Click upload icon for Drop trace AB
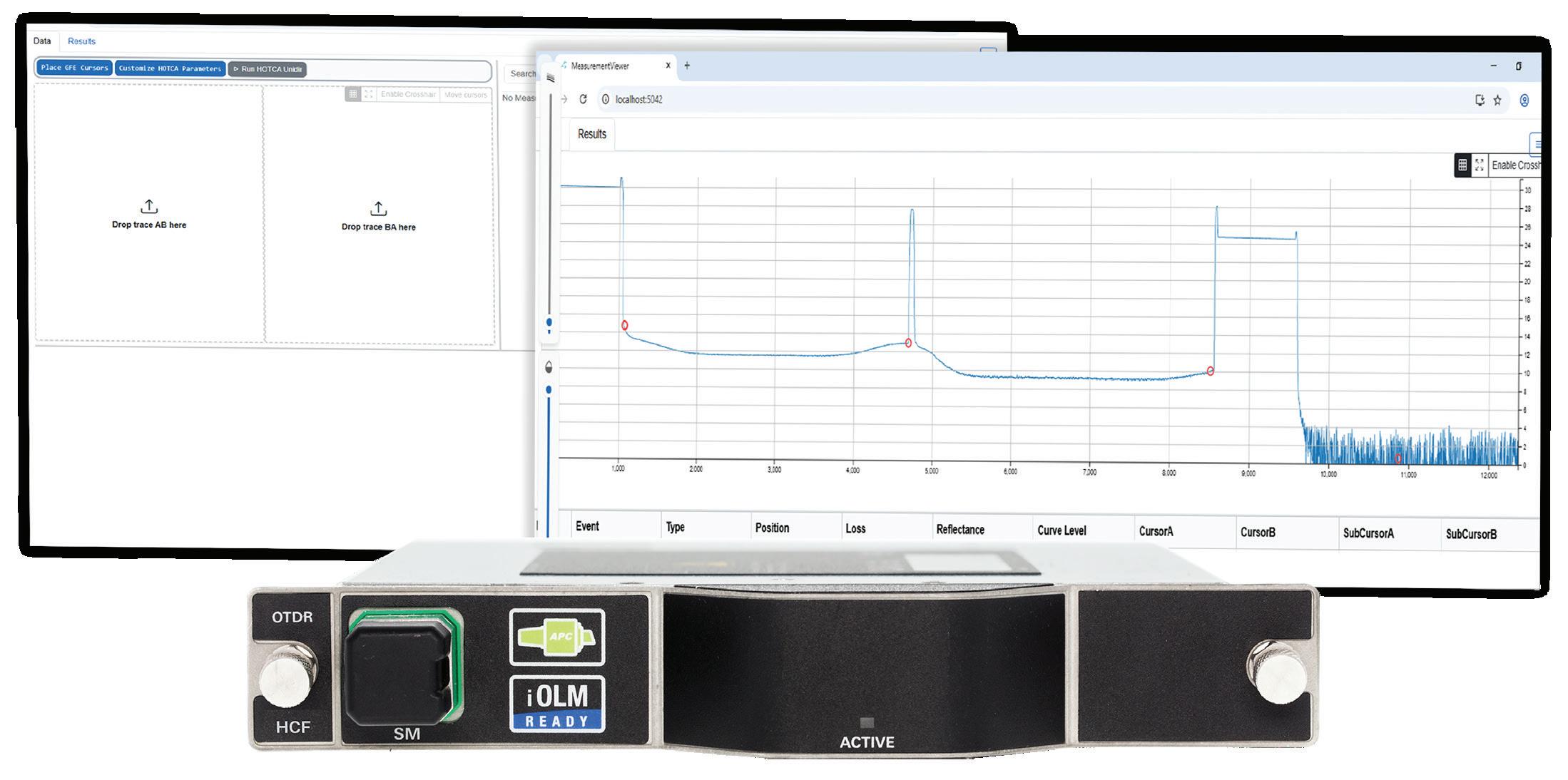Screen dimensions: 1568x780 point(148,207)
